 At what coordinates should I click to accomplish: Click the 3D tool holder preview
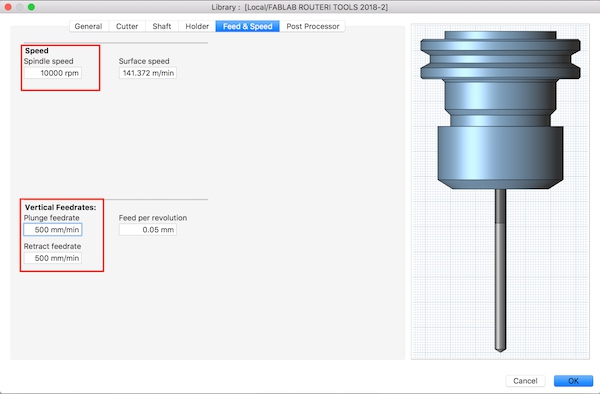[x=500, y=191]
